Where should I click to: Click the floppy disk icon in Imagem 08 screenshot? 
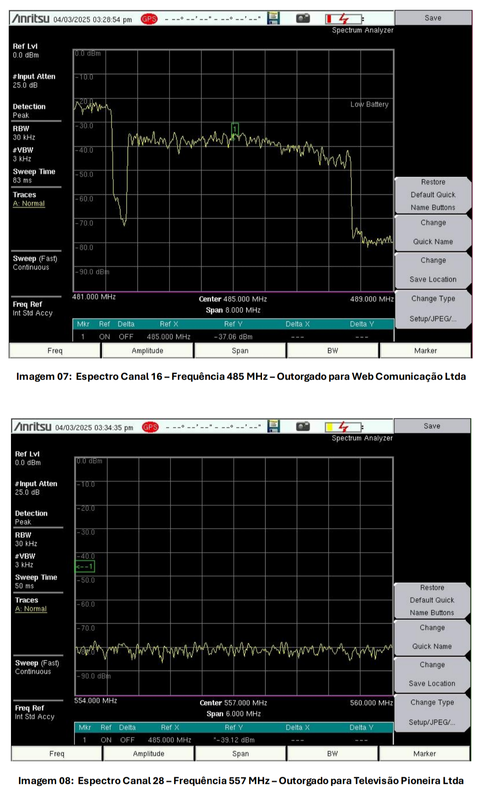(274, 426)
